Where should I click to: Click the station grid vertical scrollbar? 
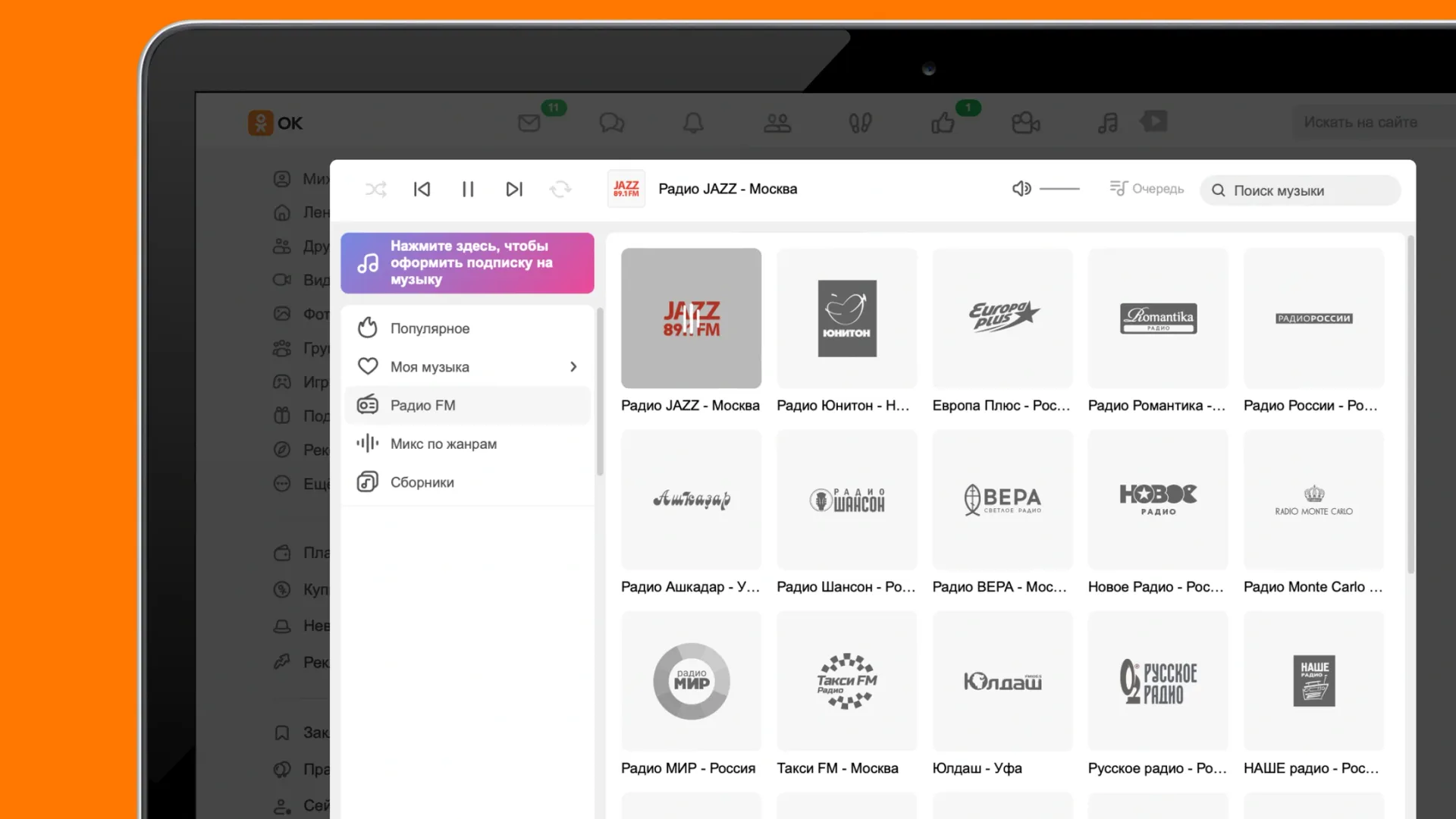(x=1410, y=404)
